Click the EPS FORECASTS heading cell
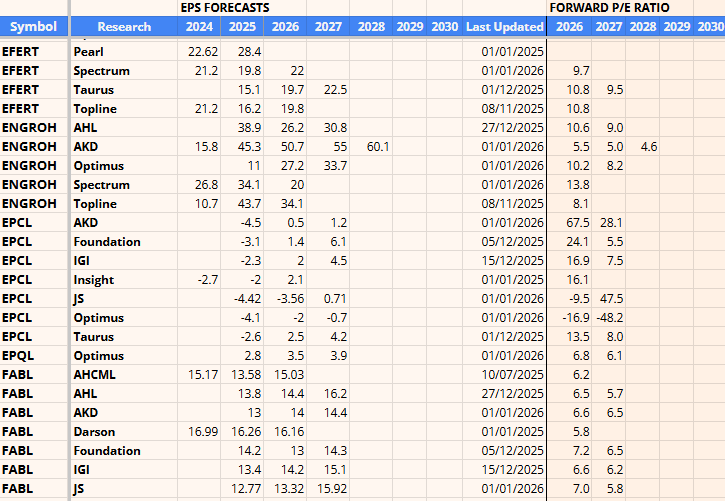 (x=225, y=7)
